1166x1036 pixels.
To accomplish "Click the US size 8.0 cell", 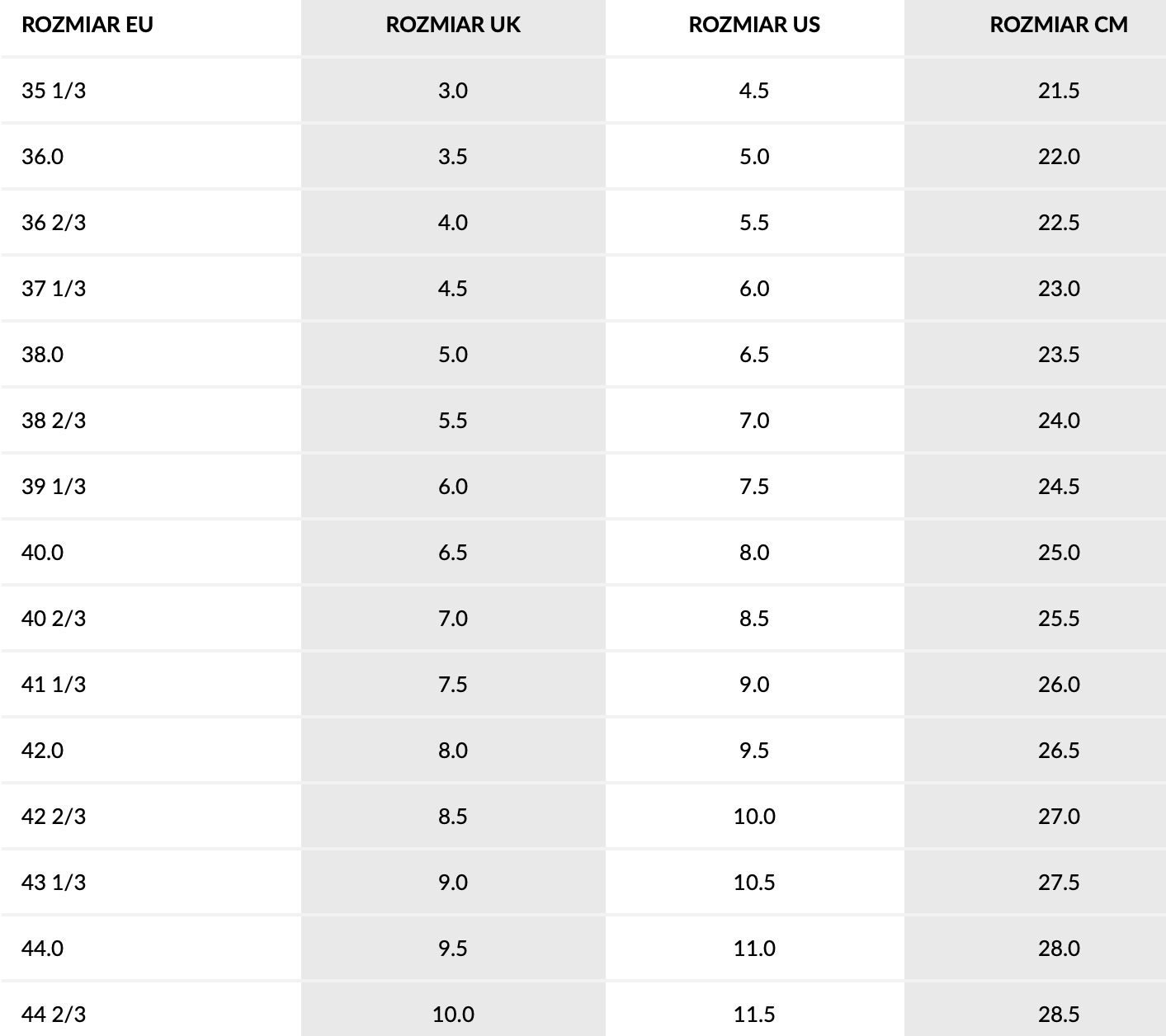I will click(x=754, y=553).
